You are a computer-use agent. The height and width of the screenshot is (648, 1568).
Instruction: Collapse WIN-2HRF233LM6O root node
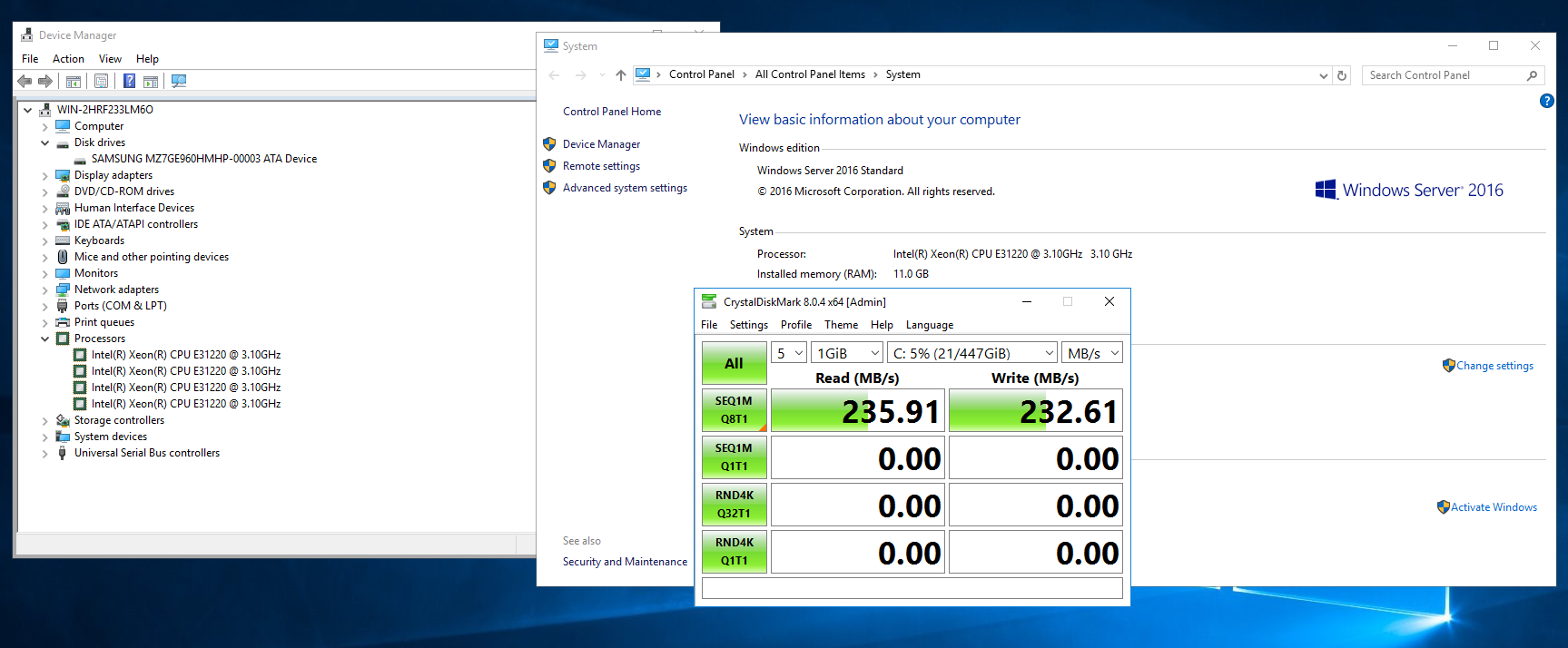[x=28, y=110]
